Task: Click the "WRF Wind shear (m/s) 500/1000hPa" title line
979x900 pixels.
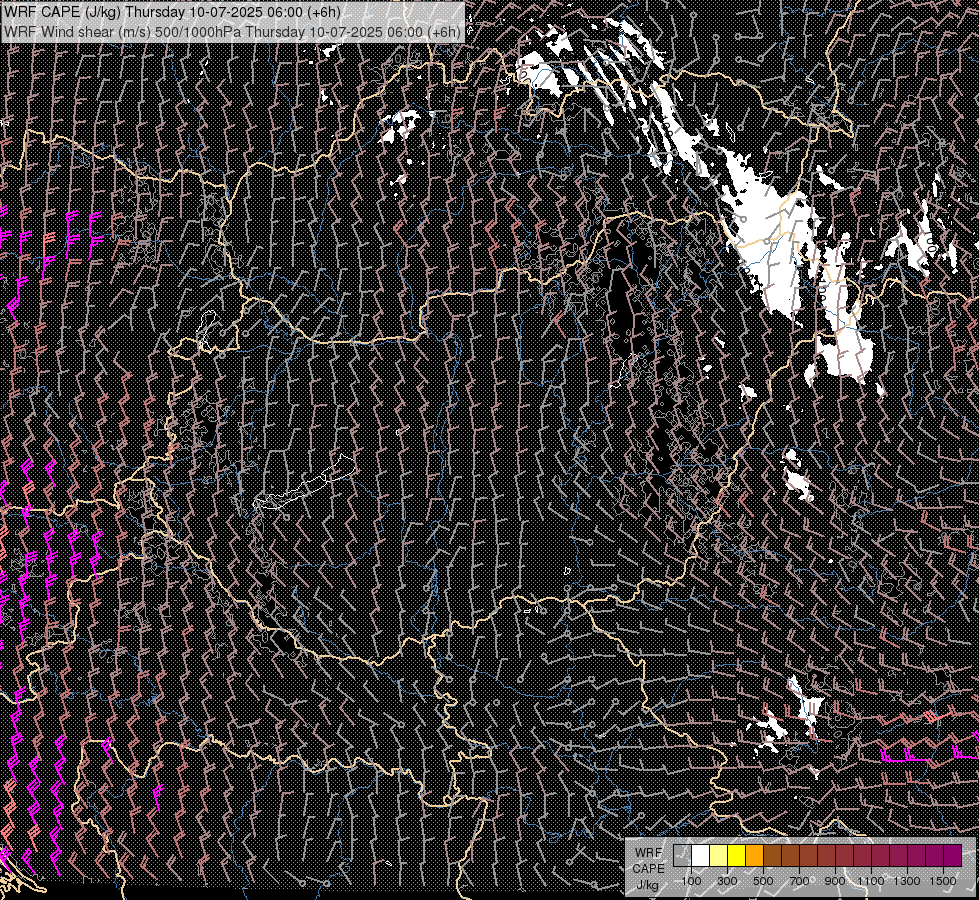Action: coord(232,31)
